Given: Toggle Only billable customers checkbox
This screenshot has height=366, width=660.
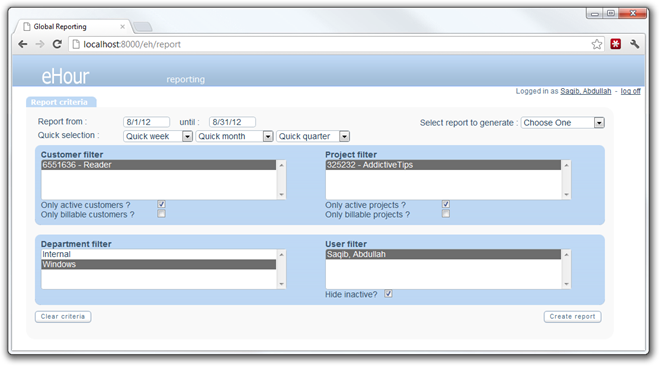Looking at the screenshot, I should tap(162, 214).
